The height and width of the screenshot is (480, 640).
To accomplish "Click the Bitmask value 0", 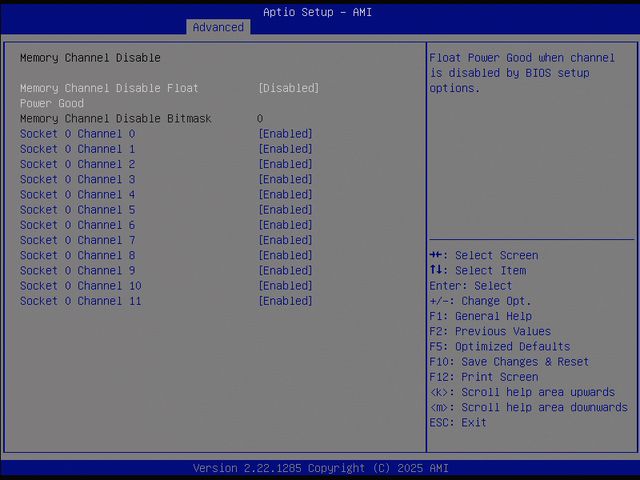I will point(260,119).
